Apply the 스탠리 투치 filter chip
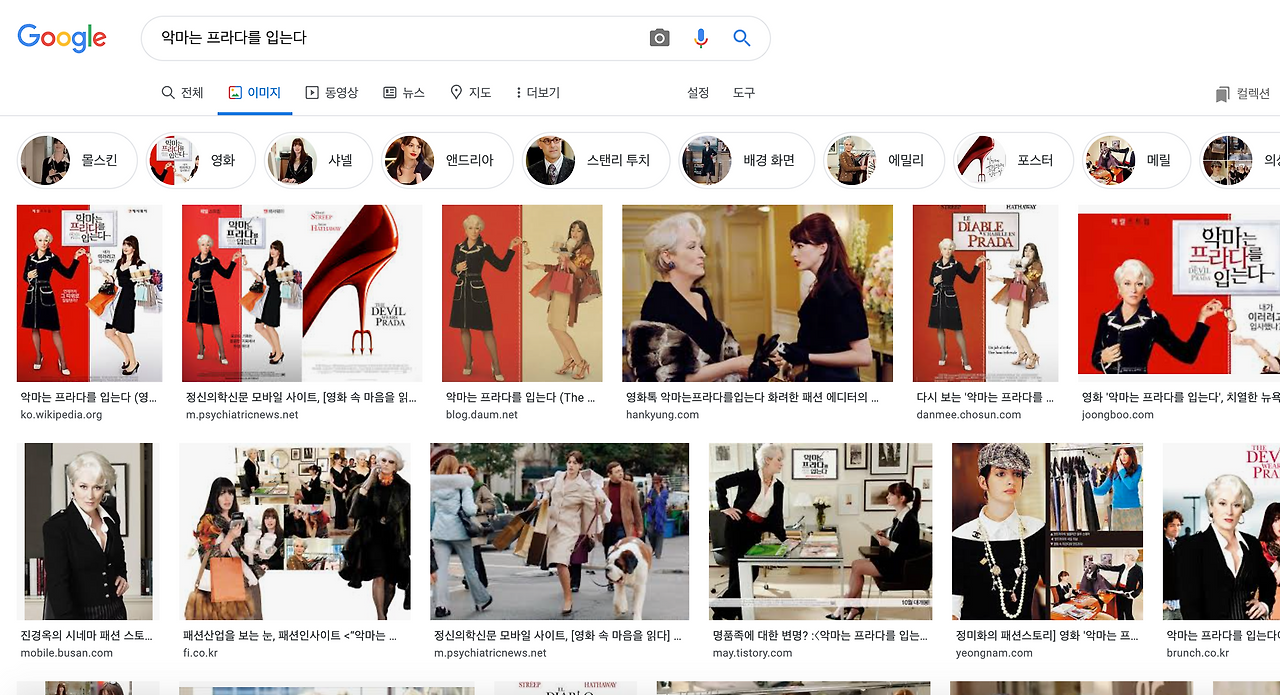 coord(595,160)
